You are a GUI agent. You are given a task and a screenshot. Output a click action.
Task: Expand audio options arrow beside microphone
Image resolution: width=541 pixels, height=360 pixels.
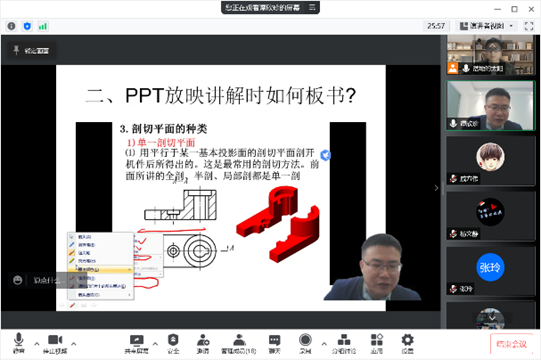point(37,344)
